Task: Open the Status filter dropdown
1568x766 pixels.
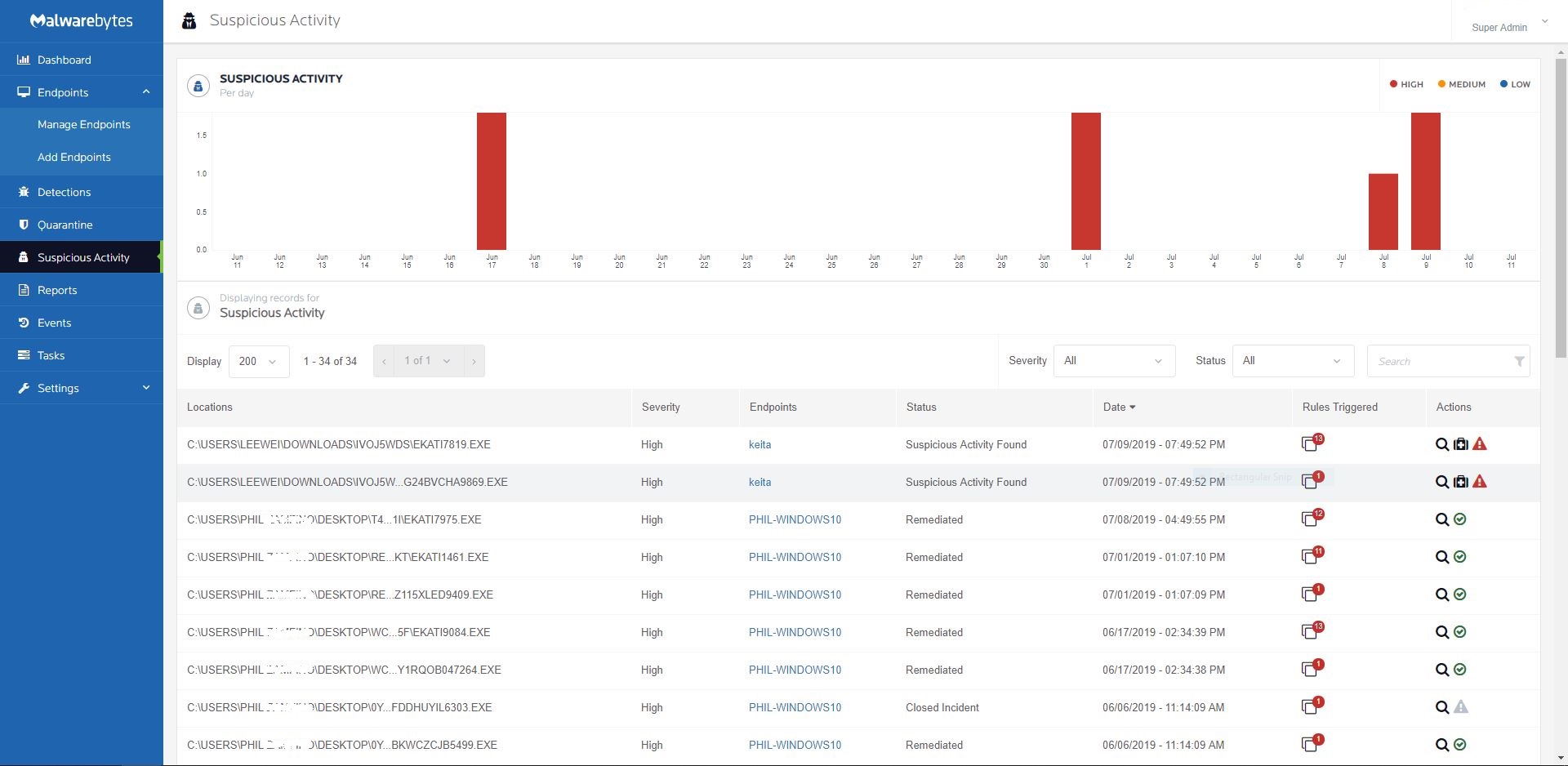Action: [x=1292, y=361]
